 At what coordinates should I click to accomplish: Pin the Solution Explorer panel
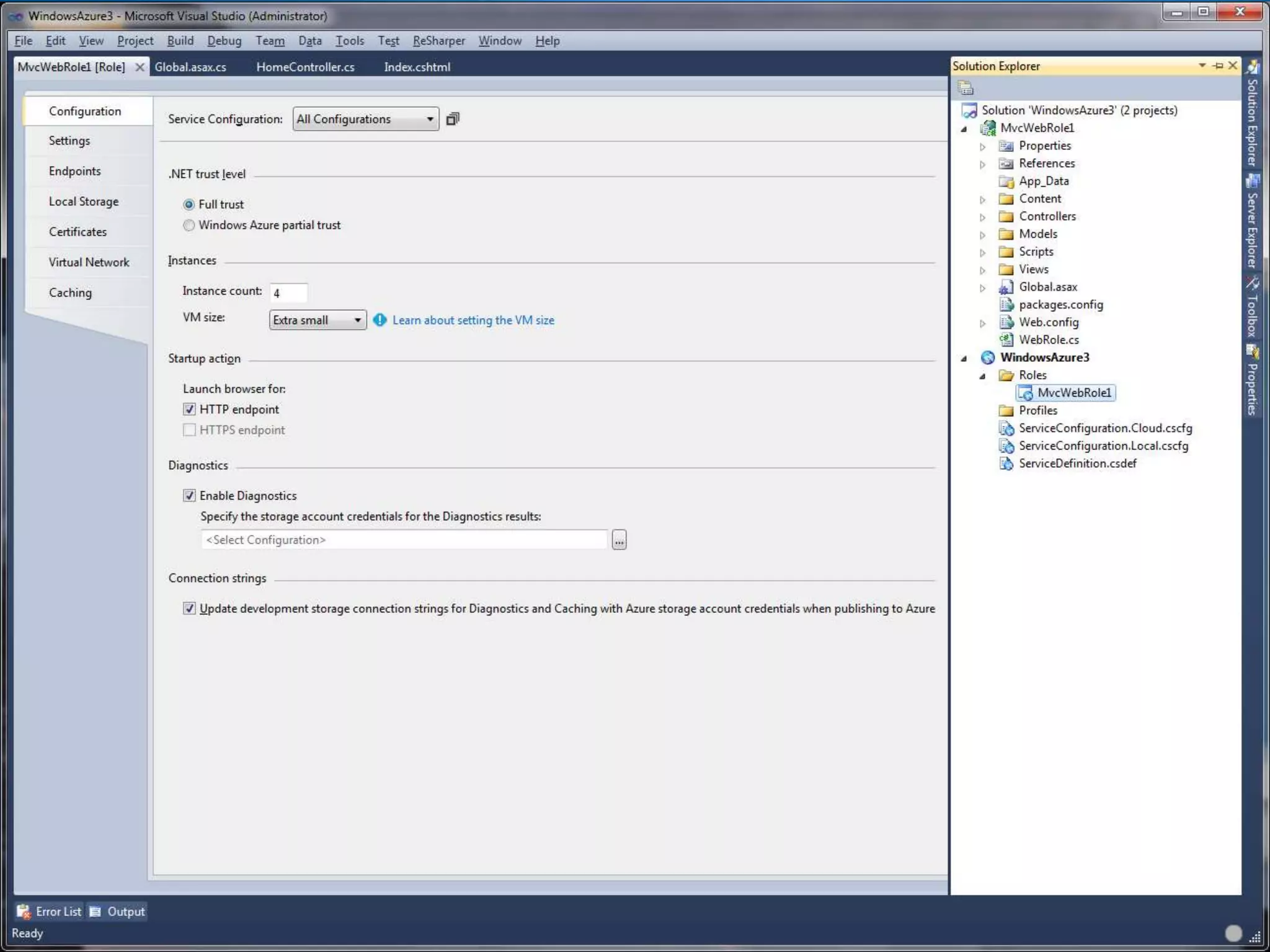tap(1218, 66)
